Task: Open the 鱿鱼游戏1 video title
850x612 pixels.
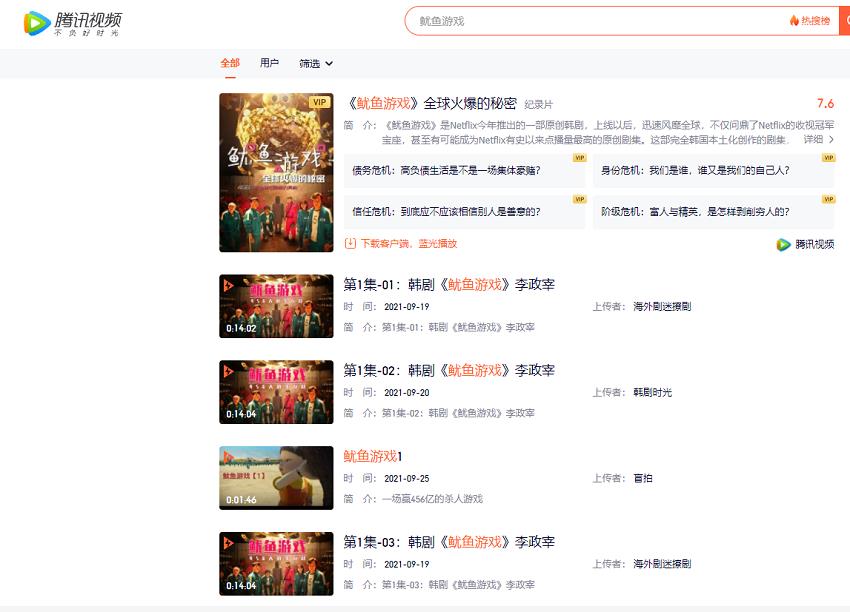Action: click(372, 456)
